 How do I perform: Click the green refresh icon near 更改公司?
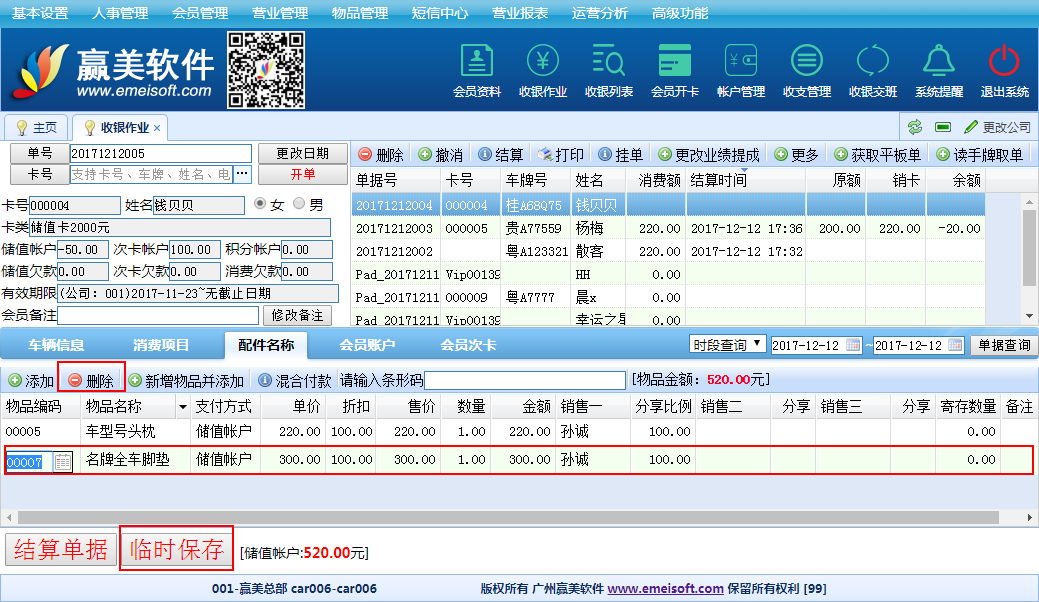click(914, 127)
